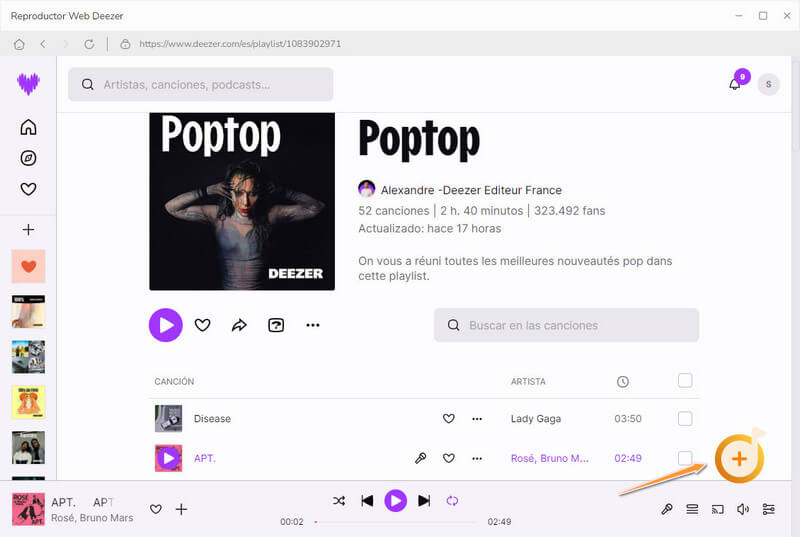Image resolution: width=800 pixels, height=537 pixels.
Task: Click orange add-to-convert plus button
Action: [x=739, y=458]
